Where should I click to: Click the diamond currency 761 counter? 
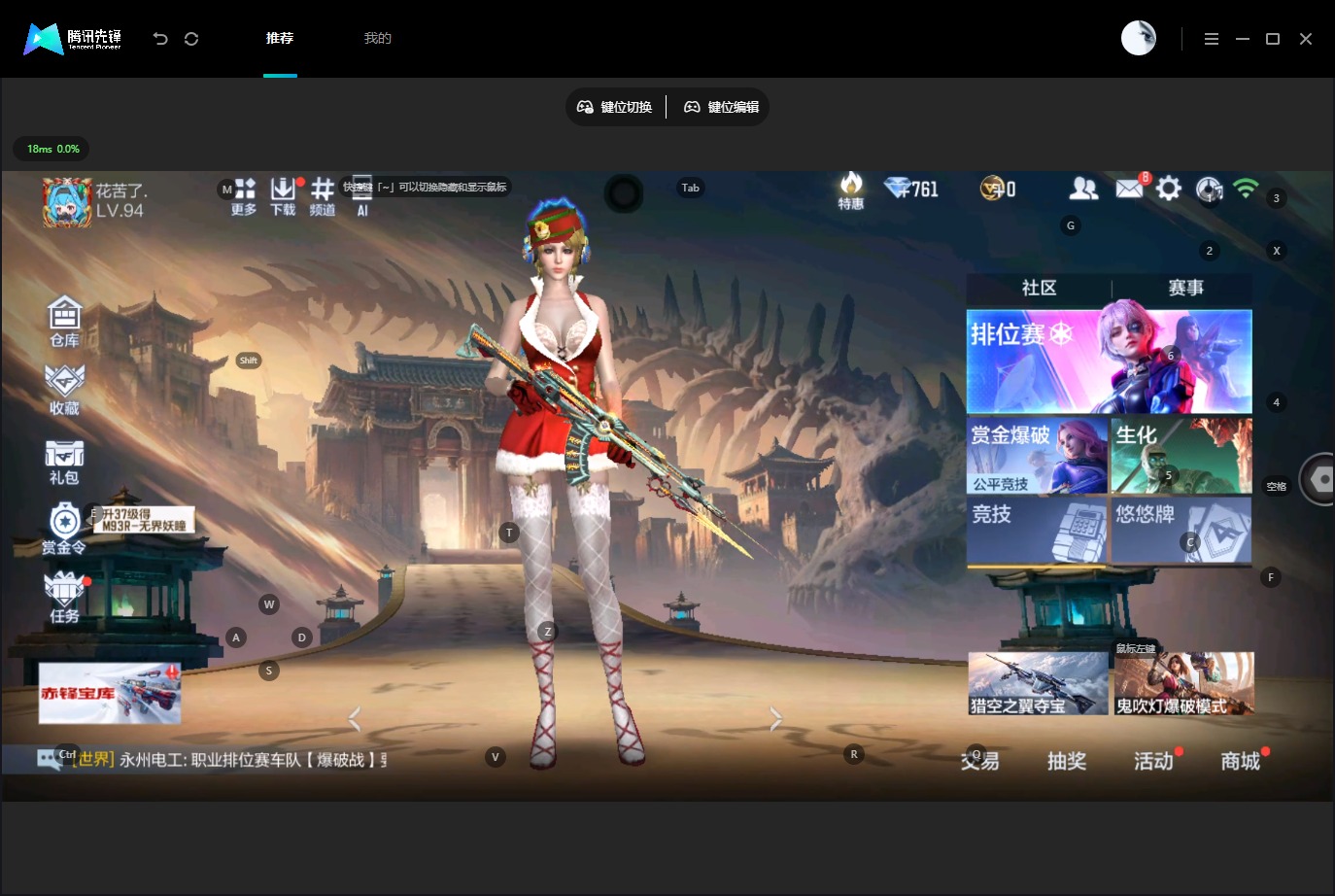point(911,189)
